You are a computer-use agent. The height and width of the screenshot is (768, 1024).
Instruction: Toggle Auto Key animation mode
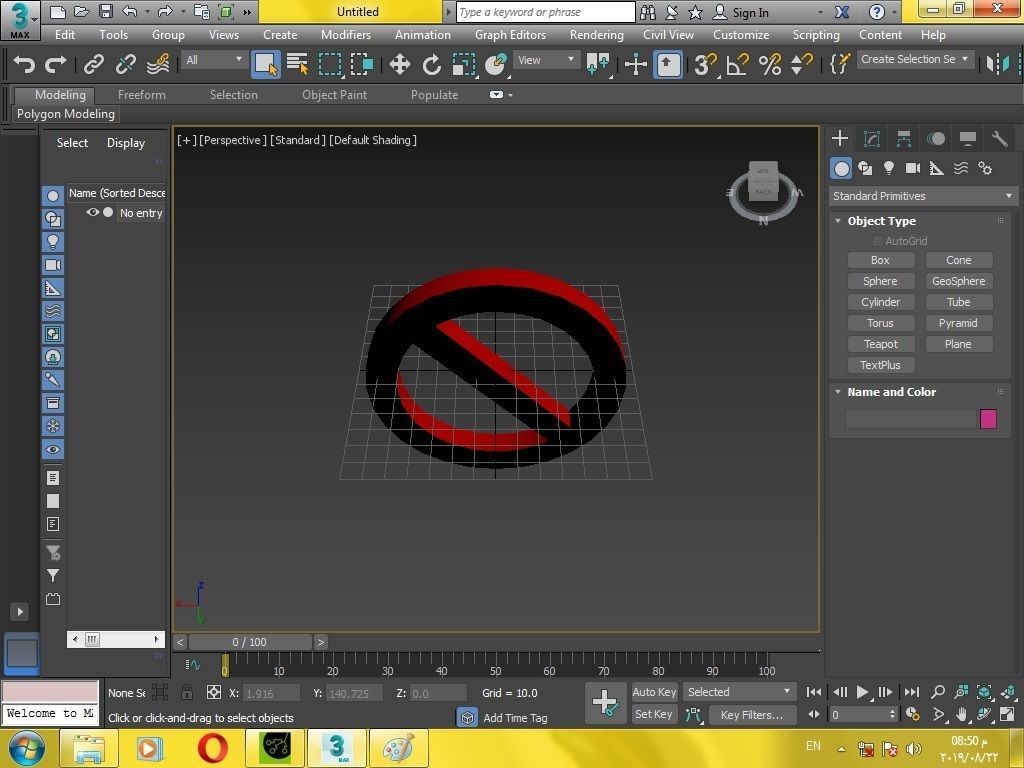[654, 692]
